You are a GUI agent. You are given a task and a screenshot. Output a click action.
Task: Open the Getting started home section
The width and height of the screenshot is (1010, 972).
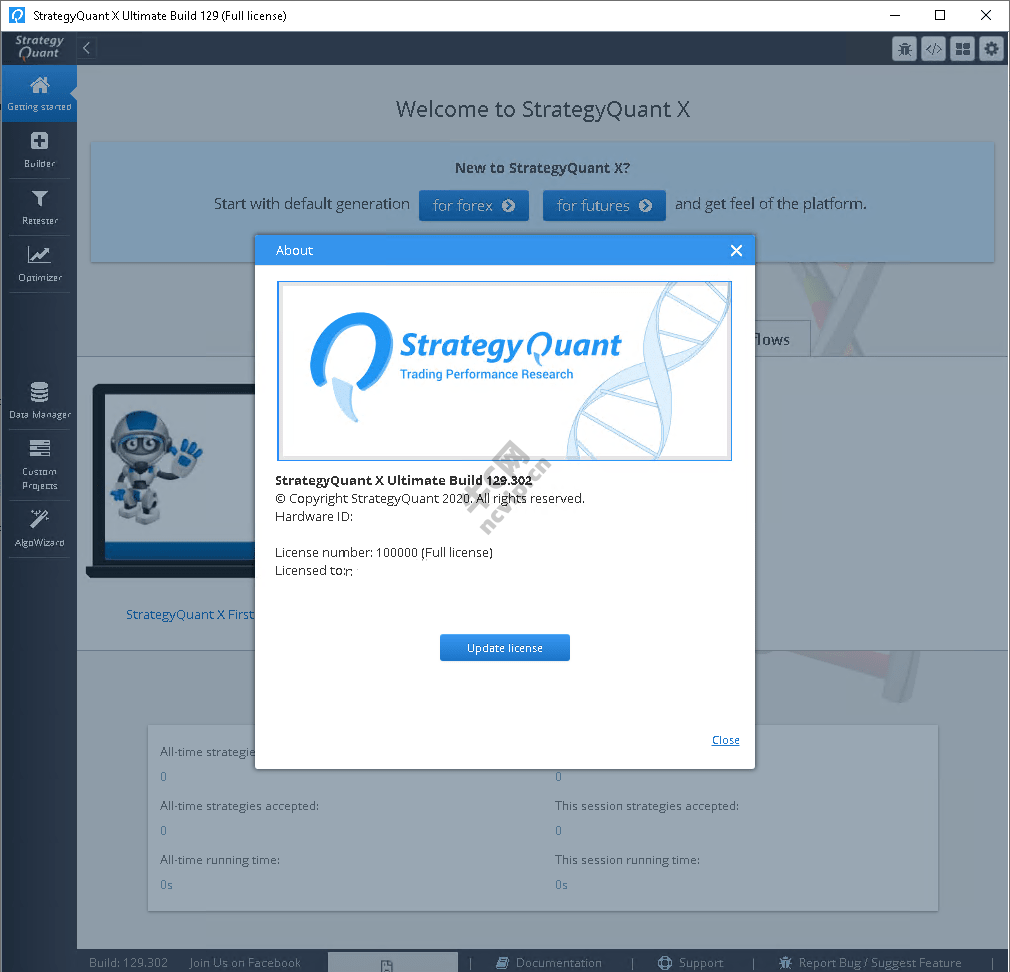39,93
